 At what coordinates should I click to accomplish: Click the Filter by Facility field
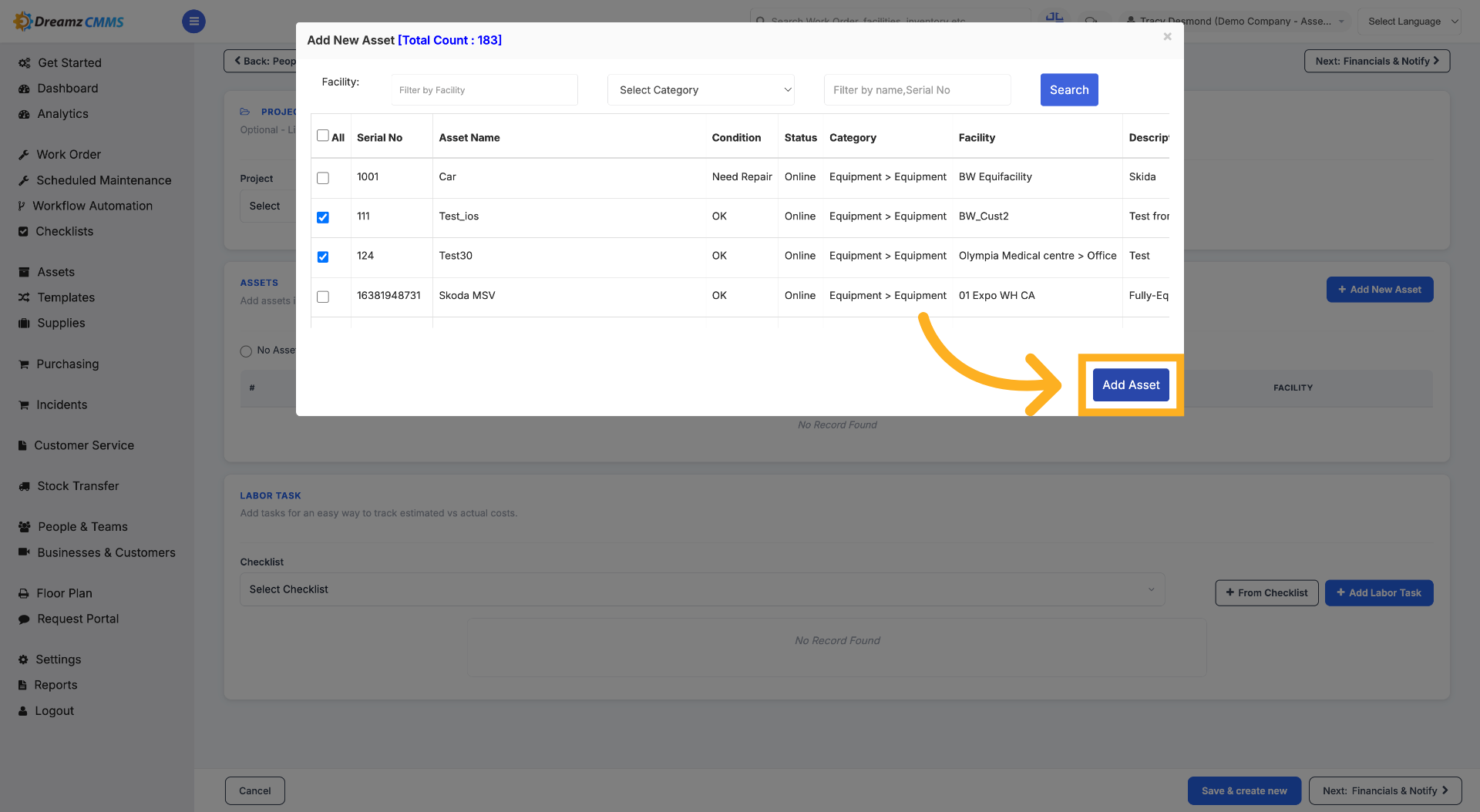(484, 90)
